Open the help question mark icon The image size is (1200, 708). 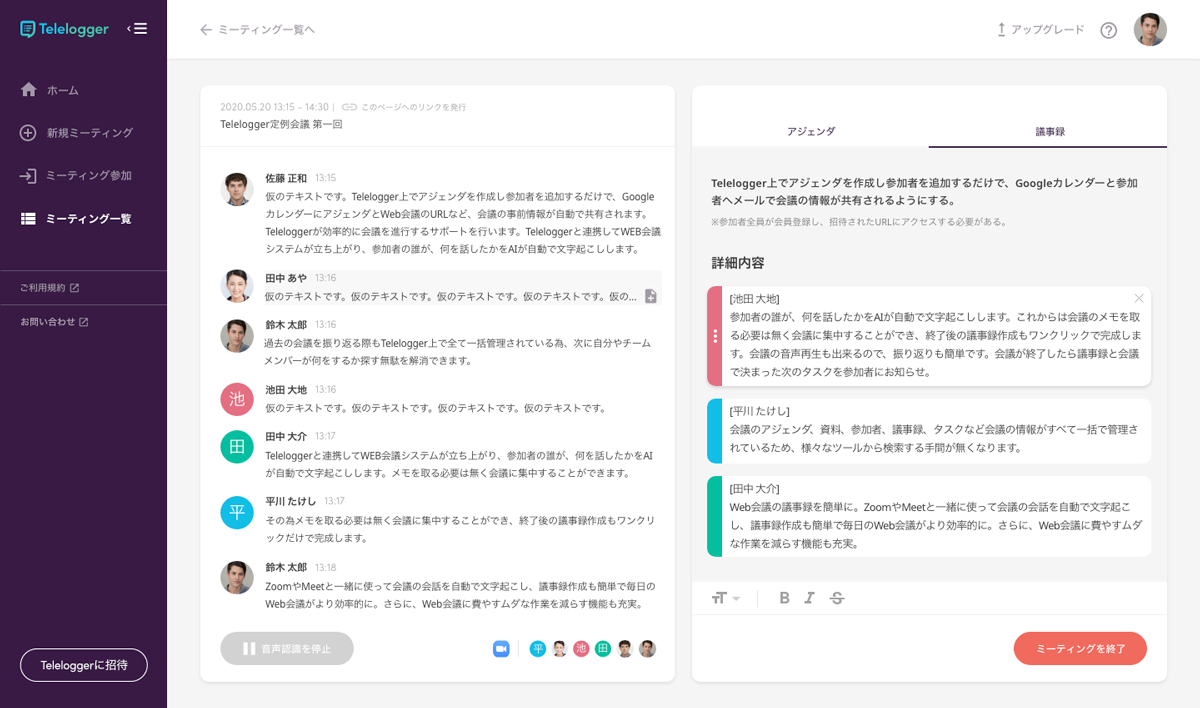(1108, 30)
